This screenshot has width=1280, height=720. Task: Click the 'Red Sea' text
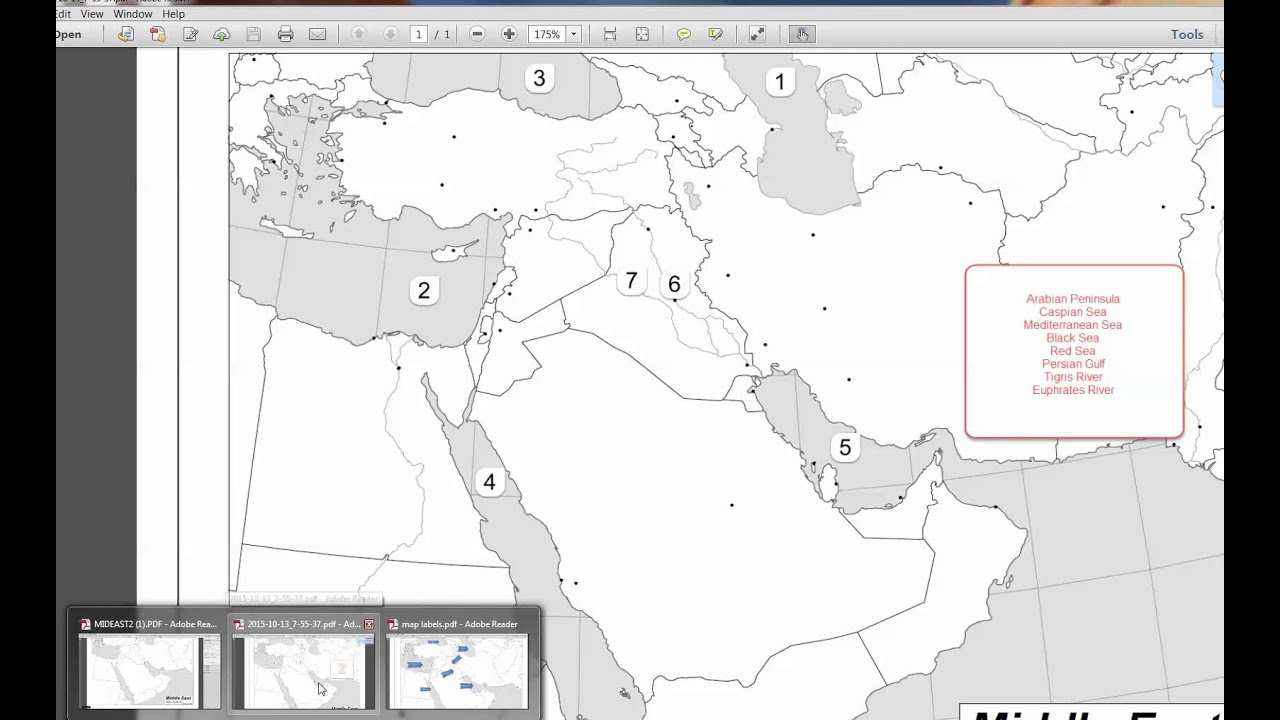coord(1073,351)
